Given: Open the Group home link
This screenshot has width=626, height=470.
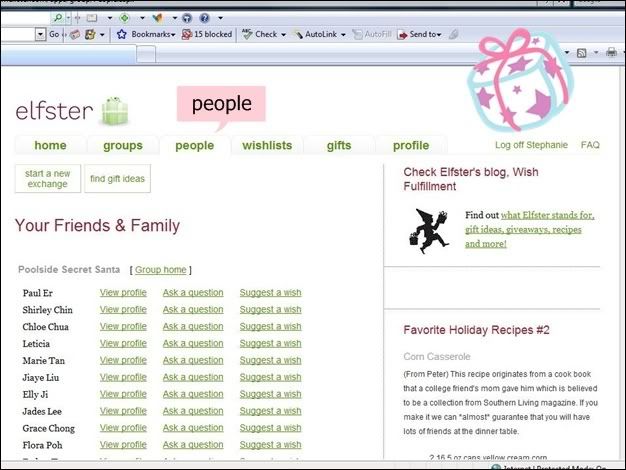Looking at the screenshot, I should tap(160, 270).
